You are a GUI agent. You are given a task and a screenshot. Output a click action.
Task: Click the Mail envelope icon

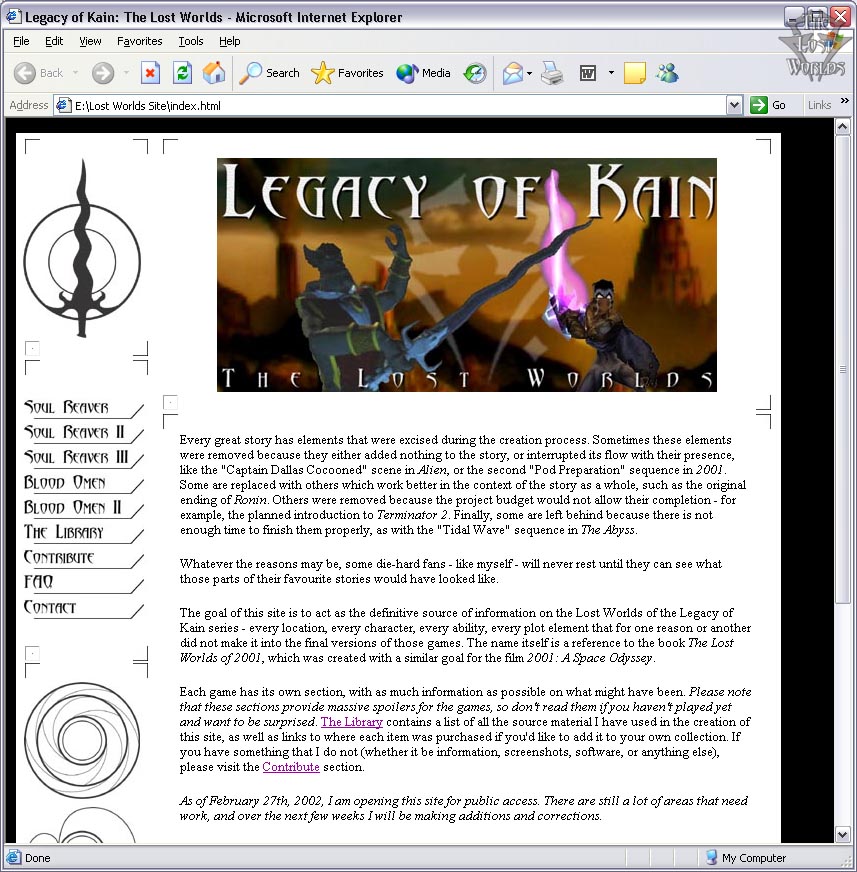[512, 73]
